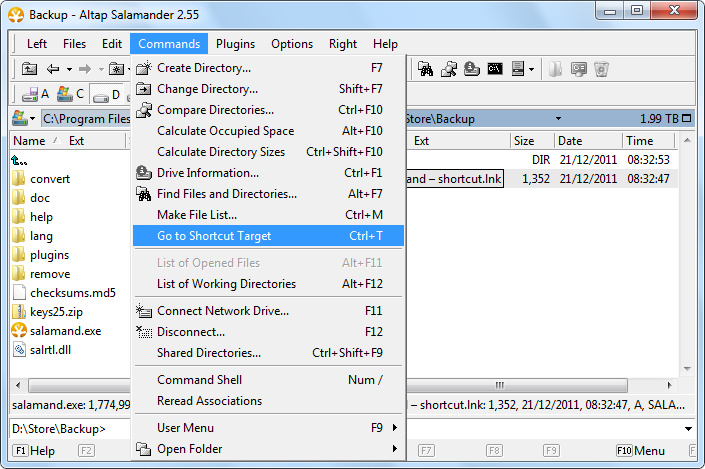Image resolution: width=705 pixels, height=469 pixels.
Task: Click the Find Files binoculars toolbar icon
Action: click(x=425, y=69)
